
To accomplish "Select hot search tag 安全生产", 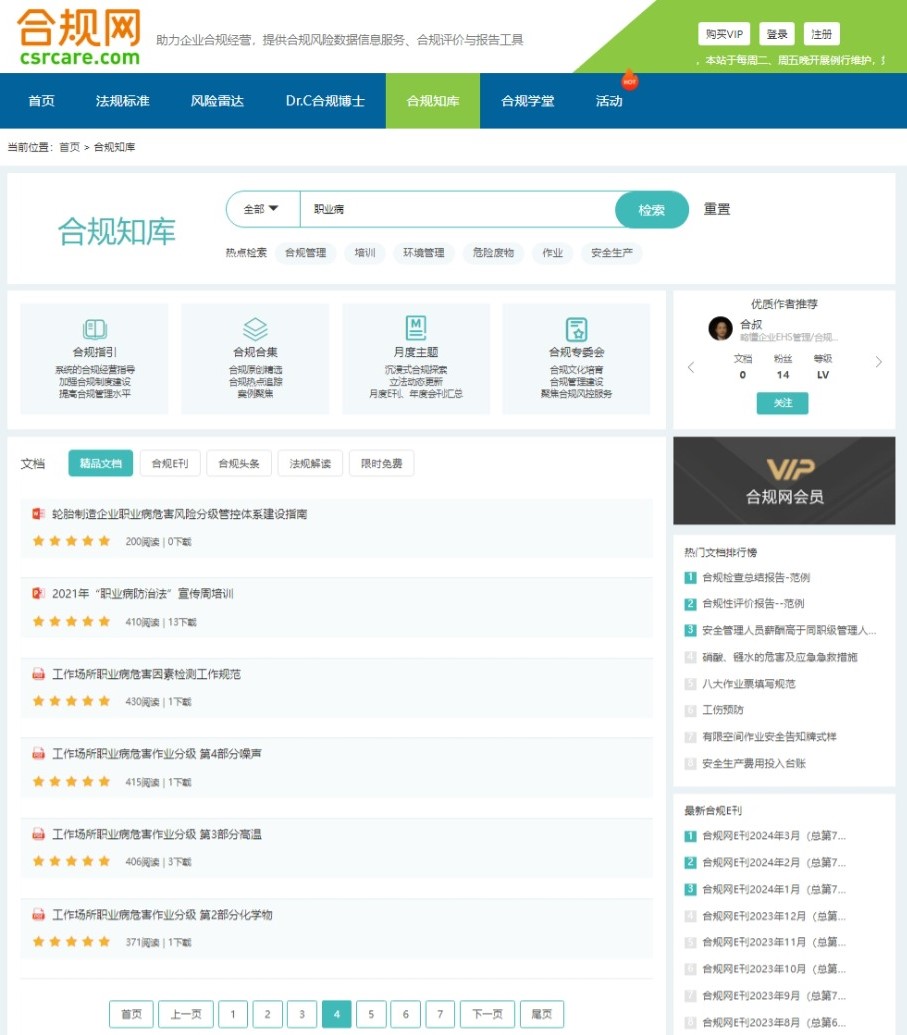I will pyautogui.click(x=612, y=253).
